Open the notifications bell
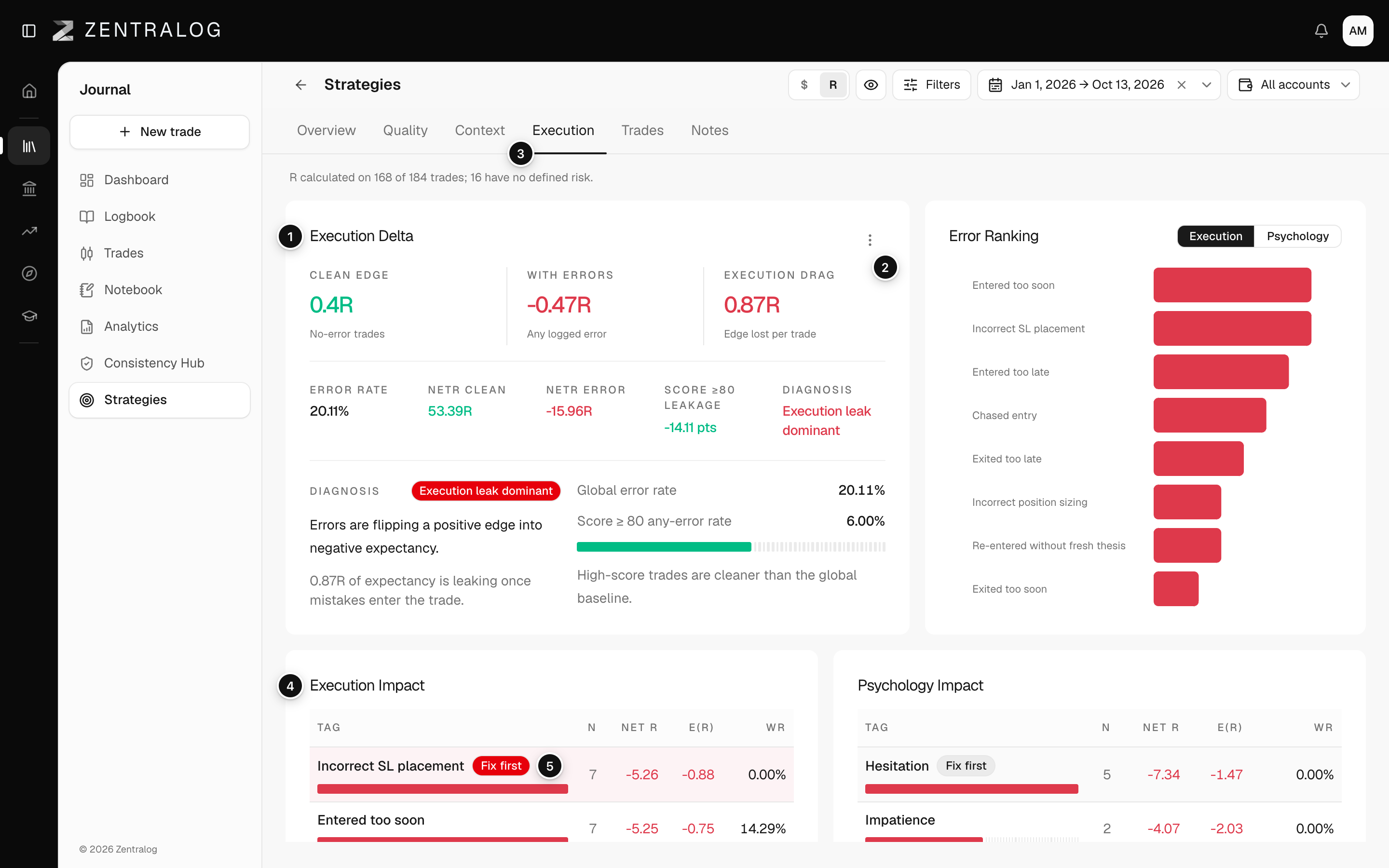Screen dimensions: 1389x868 pyautogui.click(x=1321, y=30)
